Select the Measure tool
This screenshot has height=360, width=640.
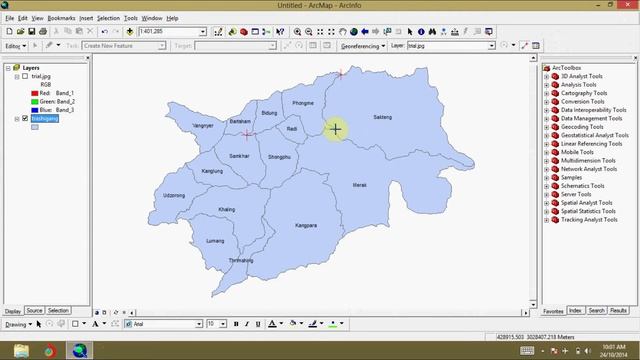455,31
